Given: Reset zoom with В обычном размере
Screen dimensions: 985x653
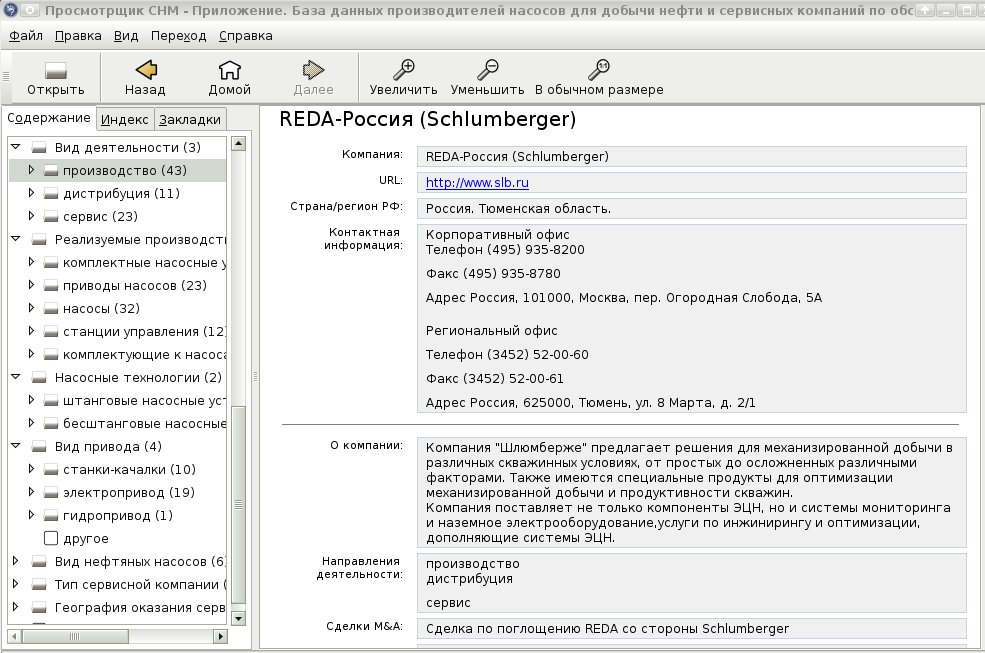Looking at the screenshot, I should point(599,77).
